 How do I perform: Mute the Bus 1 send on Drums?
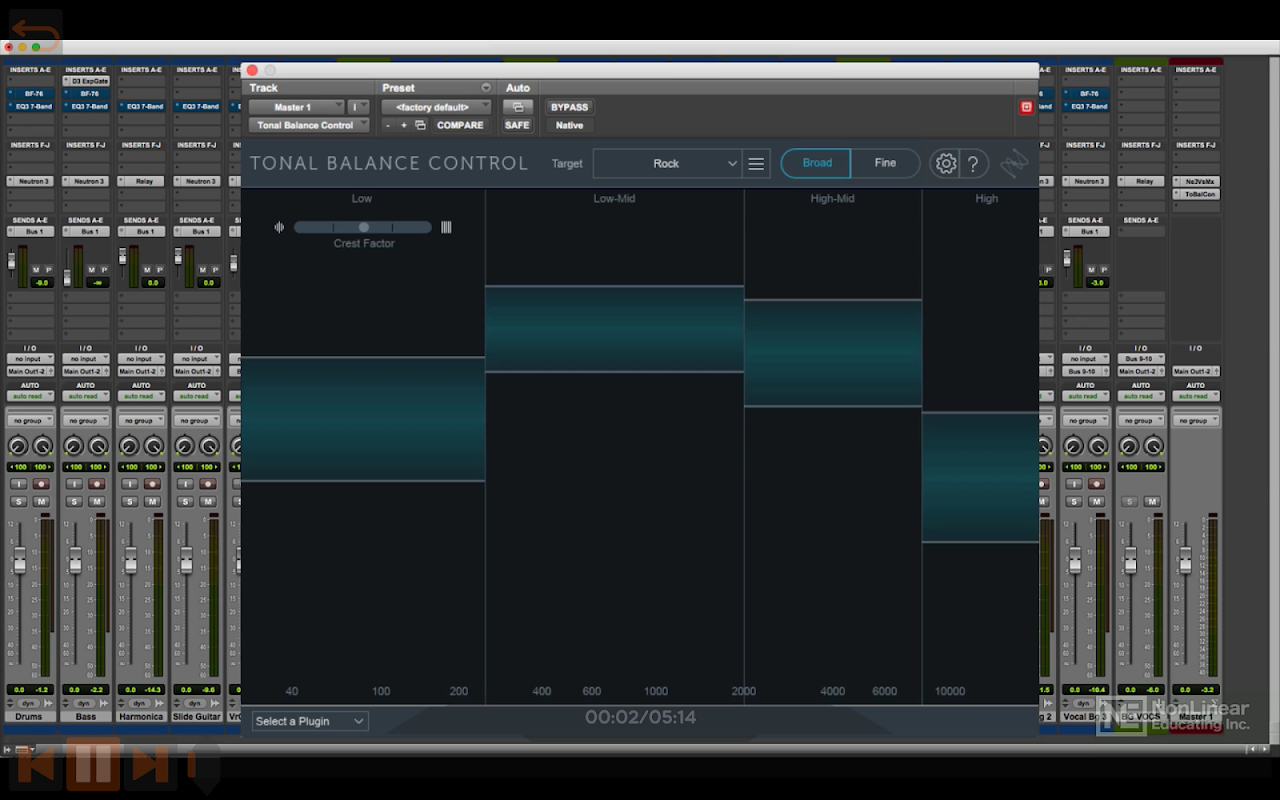tap(36, 270)
